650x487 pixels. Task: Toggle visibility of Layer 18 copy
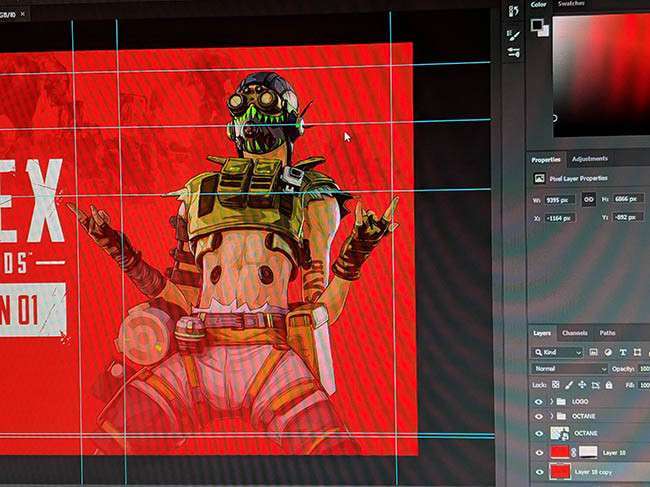[539, 470]
